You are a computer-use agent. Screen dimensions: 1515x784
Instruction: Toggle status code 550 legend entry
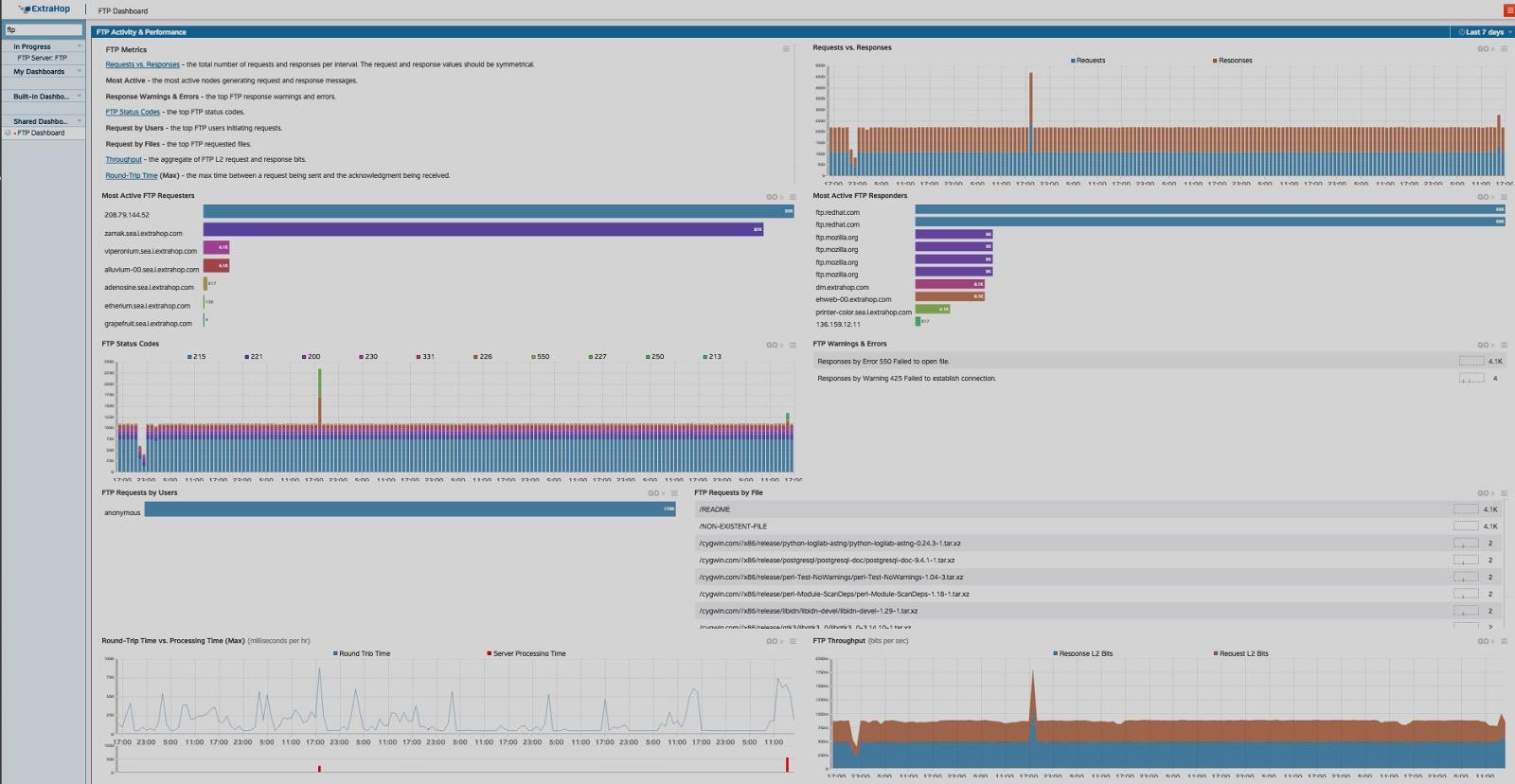pos(541,357)
